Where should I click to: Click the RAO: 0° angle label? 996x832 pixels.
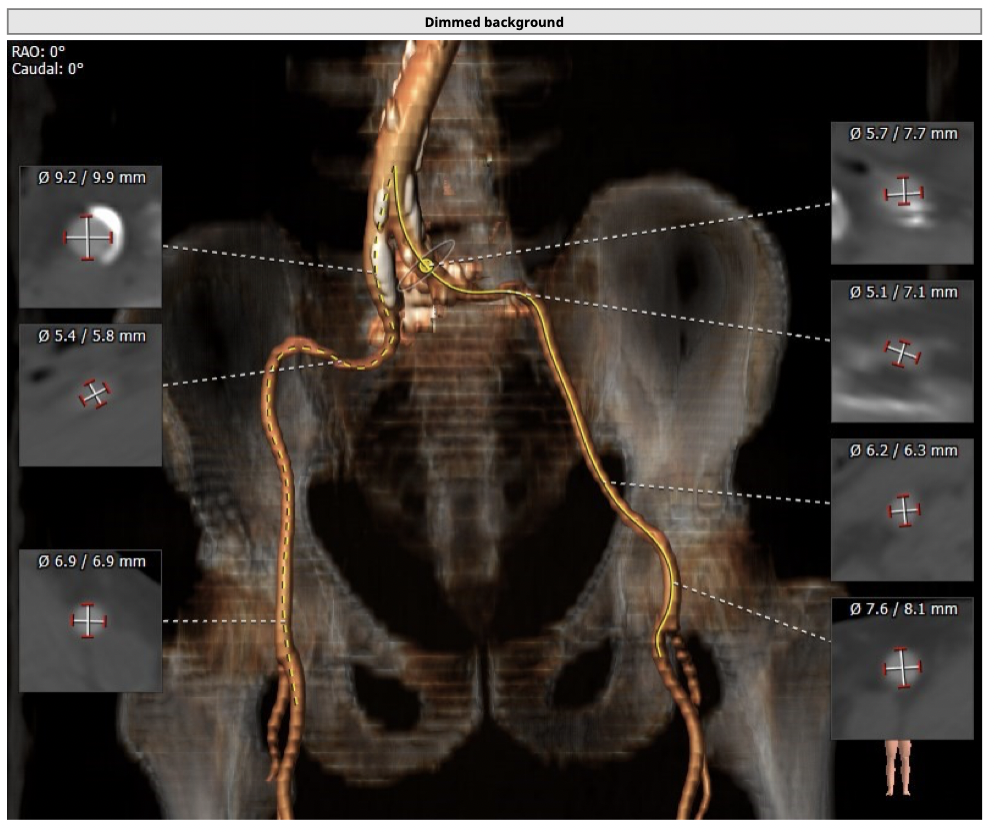tap(39, 53)
